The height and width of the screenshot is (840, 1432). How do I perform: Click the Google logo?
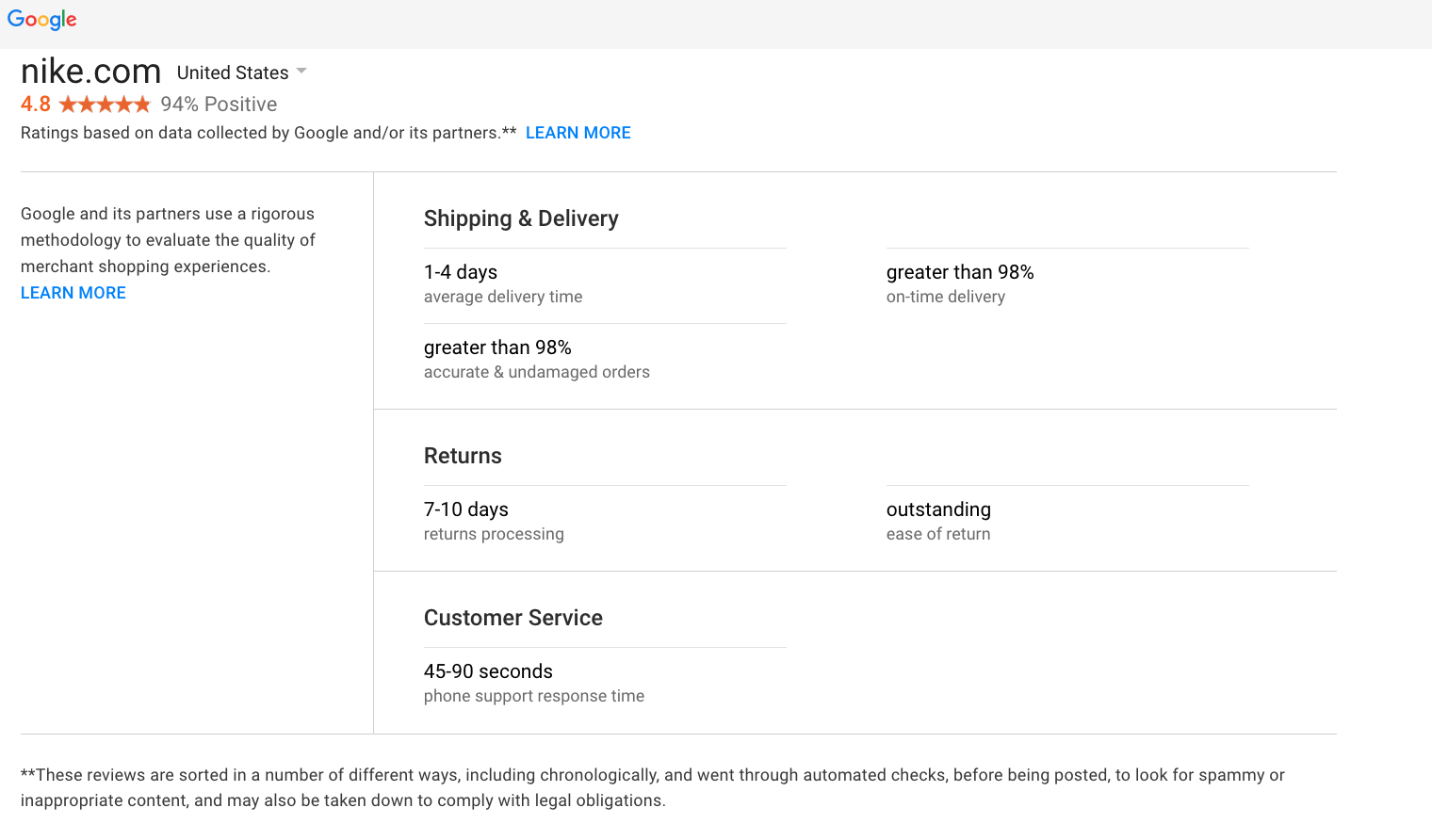tap(42, 20)
